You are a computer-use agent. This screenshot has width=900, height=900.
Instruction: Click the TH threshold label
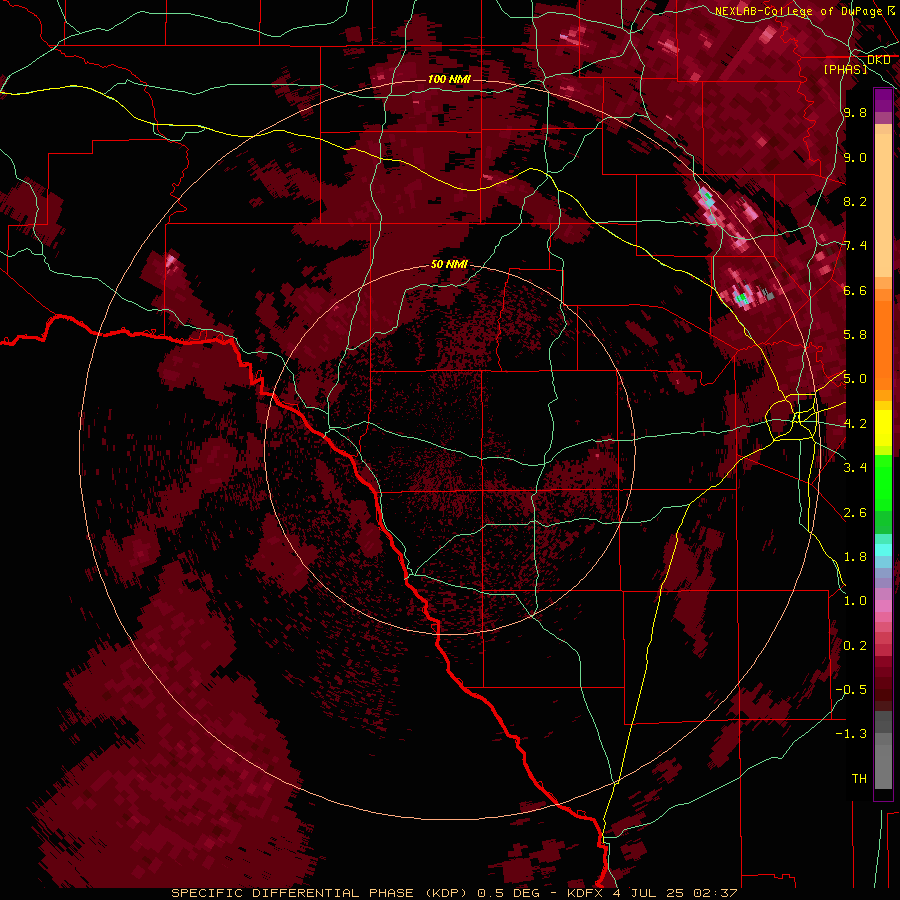(x=859, y=778)
